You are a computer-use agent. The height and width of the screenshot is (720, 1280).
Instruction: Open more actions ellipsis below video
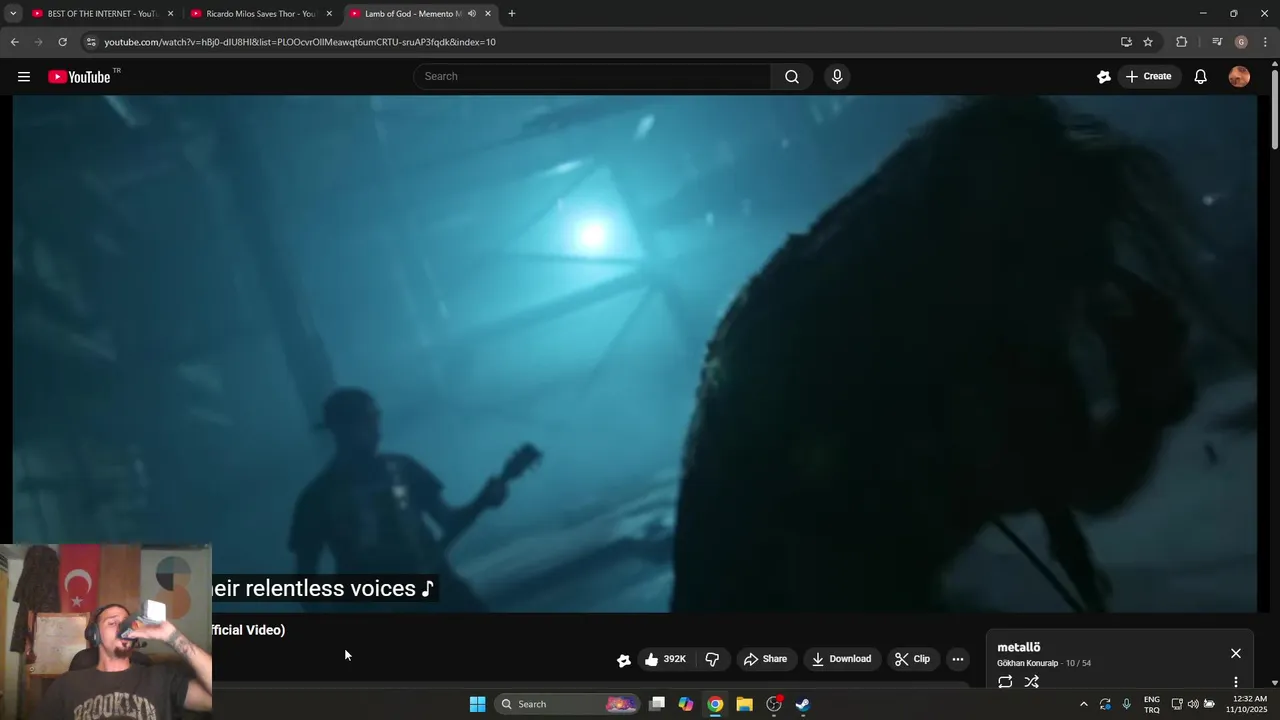958,659
